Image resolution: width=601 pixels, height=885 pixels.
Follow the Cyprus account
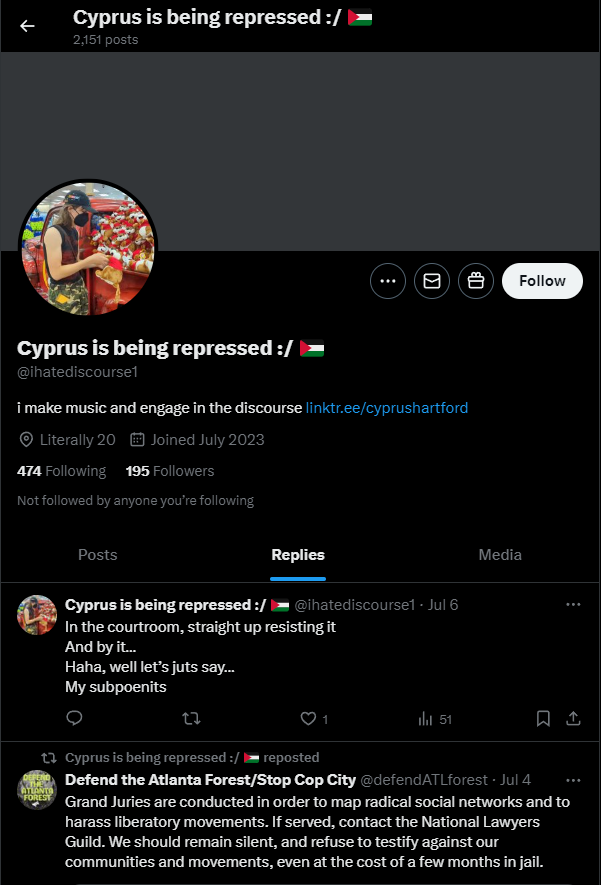(542, 281)
